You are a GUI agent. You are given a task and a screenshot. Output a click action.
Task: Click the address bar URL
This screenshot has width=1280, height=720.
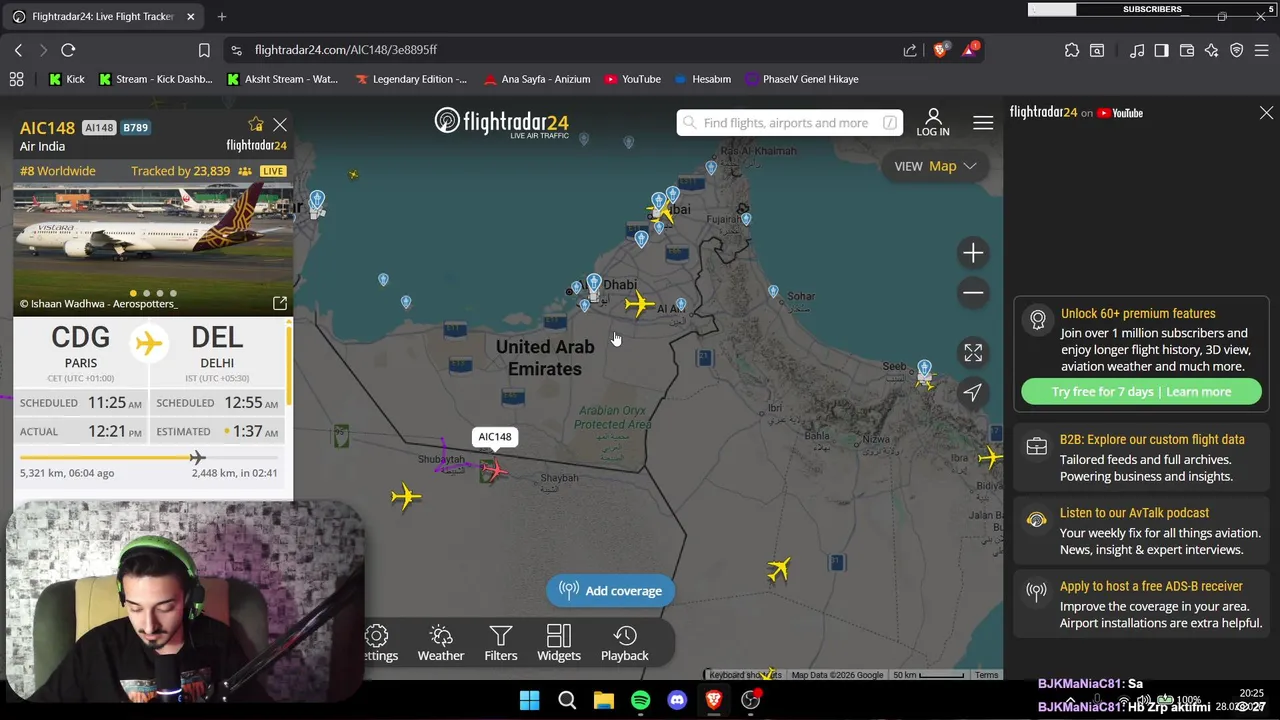(345, 50)
